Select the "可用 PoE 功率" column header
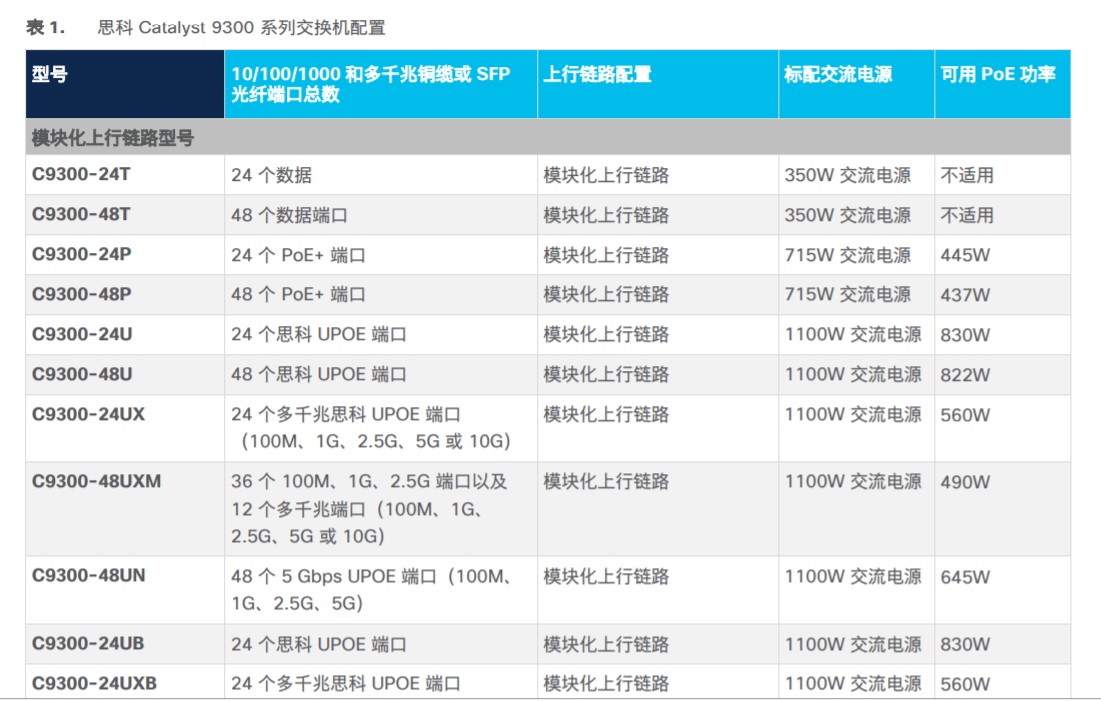The height and width of the screenshot is (701, 1101). pos(1003,84)
